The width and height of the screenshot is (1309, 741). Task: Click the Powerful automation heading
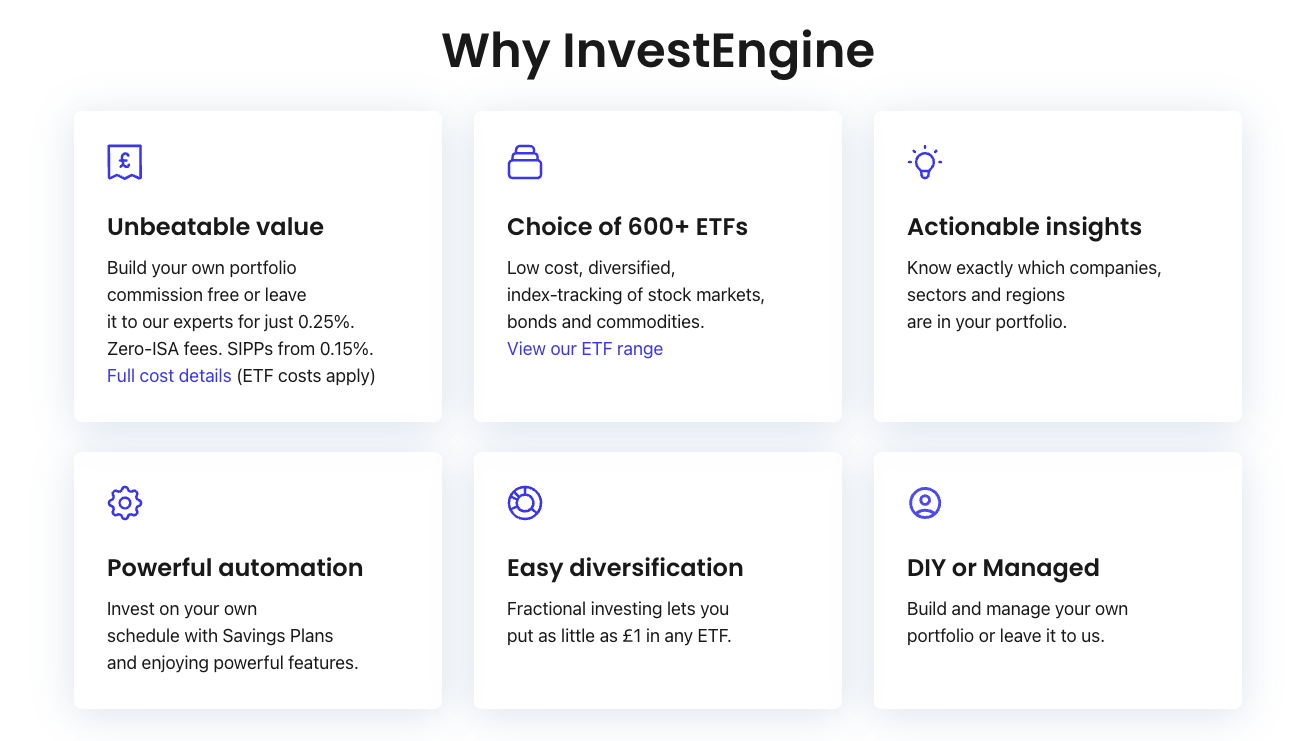pos(235,567)
